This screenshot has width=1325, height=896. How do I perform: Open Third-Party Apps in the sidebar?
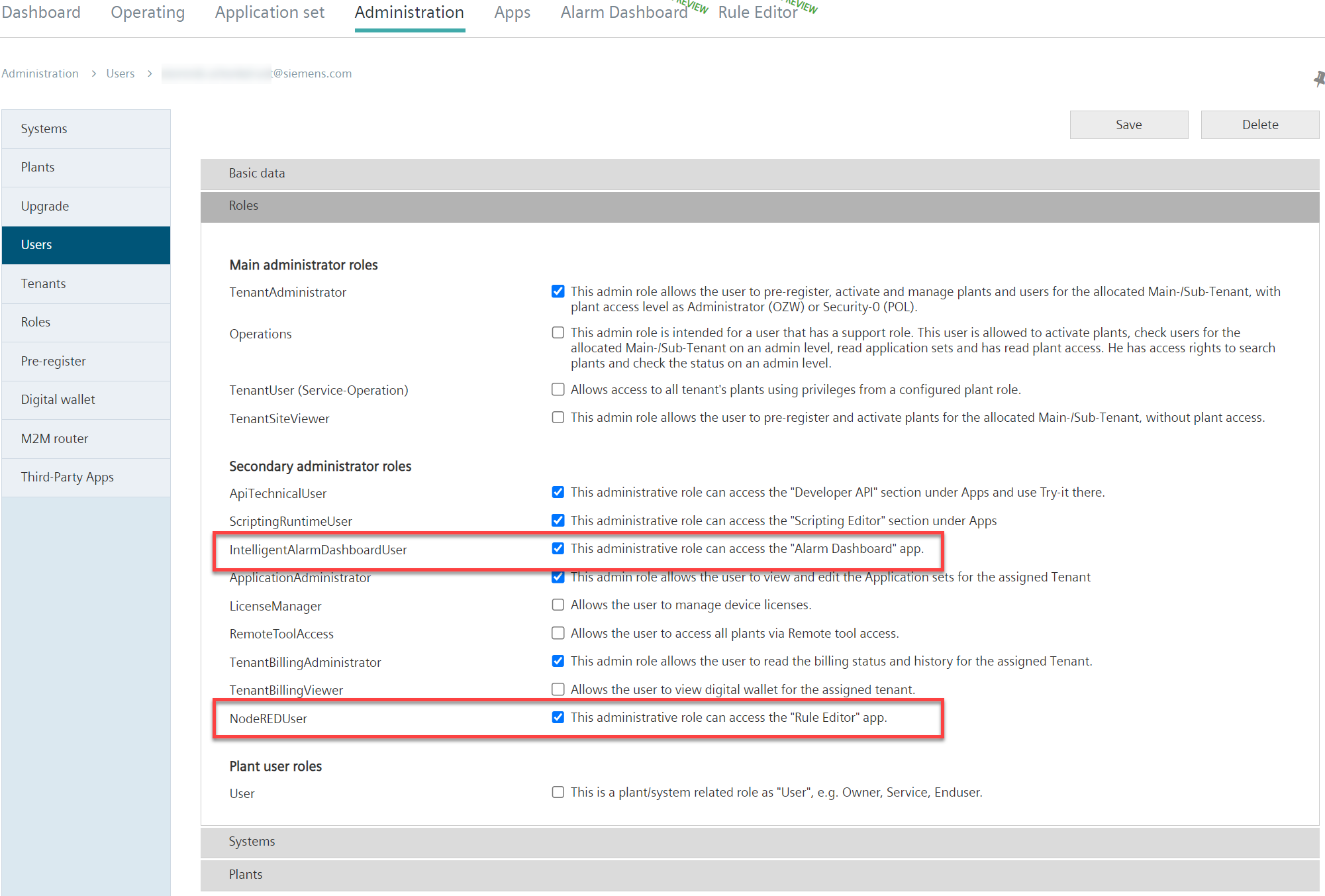coord(86,477)
